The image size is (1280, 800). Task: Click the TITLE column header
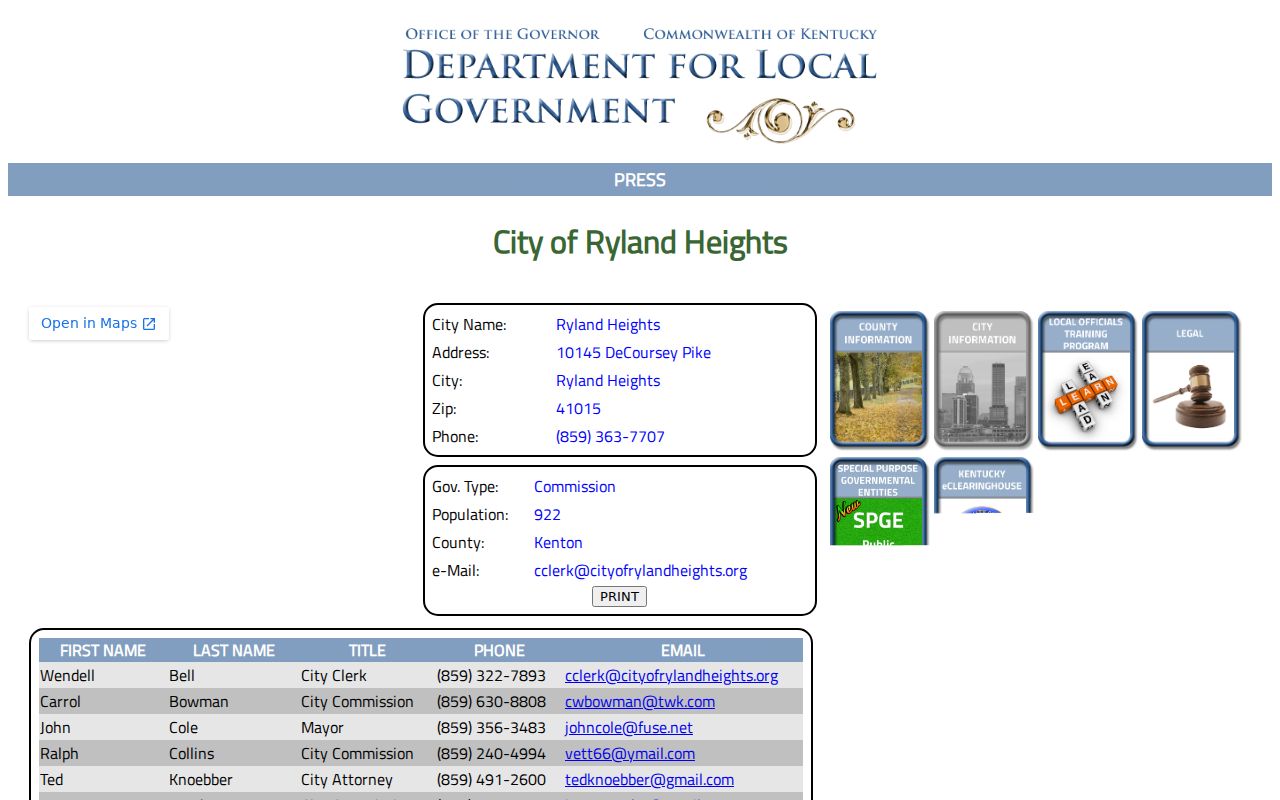point(367,650)
